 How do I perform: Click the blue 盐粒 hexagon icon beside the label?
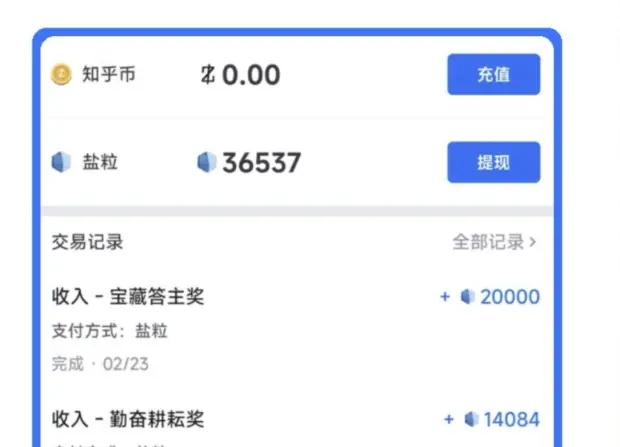62,162
